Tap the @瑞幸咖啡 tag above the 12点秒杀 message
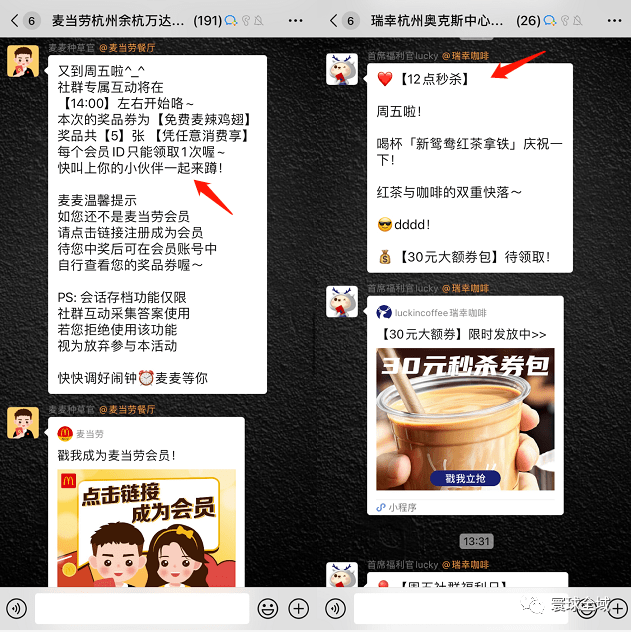This screenshot has height=632, width=631. point(465,56)
